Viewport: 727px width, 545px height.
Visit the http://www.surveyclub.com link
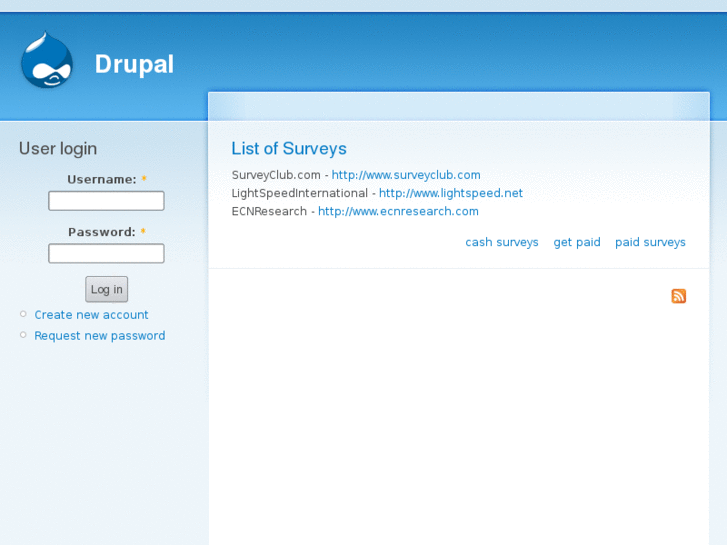pyautogui.click(x=406, y=175)
